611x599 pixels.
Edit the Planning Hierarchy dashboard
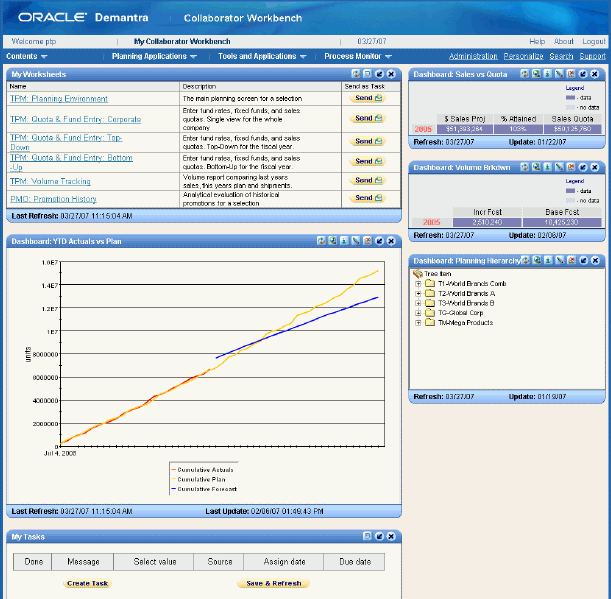560,260
